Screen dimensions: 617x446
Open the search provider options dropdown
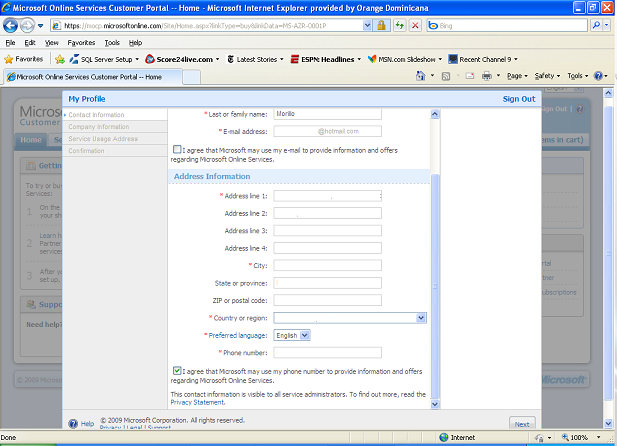[606, 26]
